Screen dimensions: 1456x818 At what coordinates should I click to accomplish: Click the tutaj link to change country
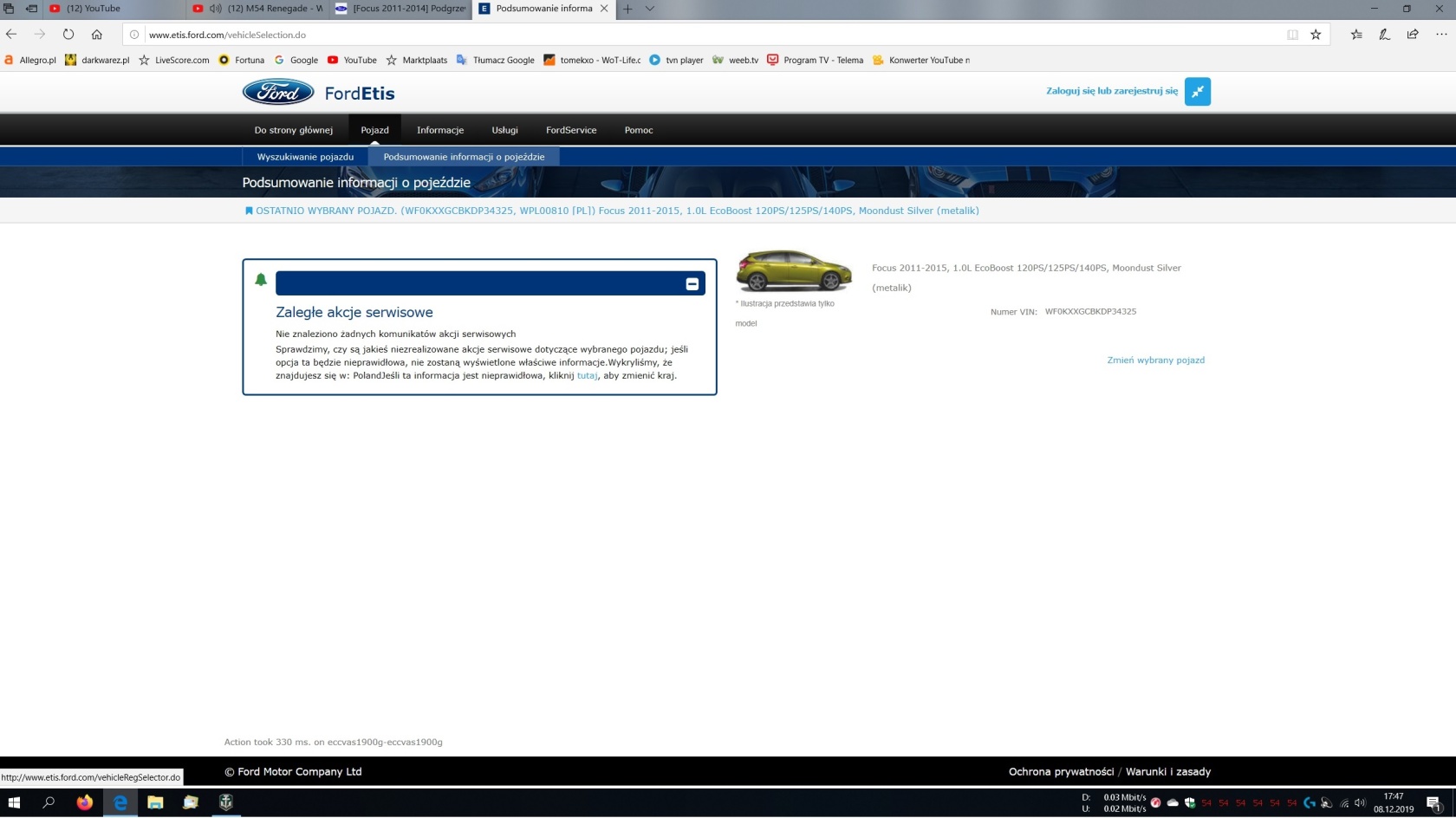587,376
